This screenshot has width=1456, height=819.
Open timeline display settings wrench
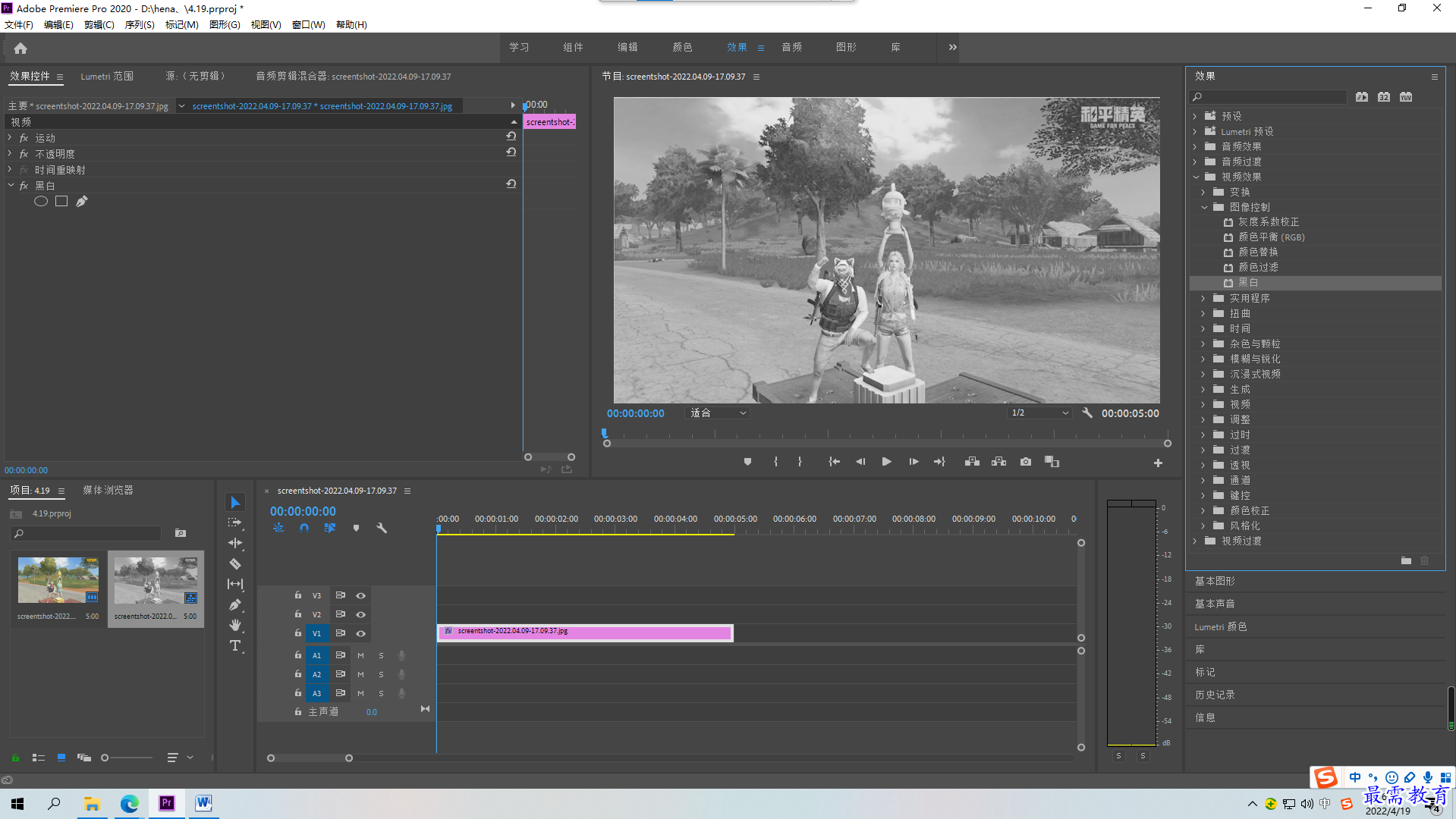pos(382,528)
